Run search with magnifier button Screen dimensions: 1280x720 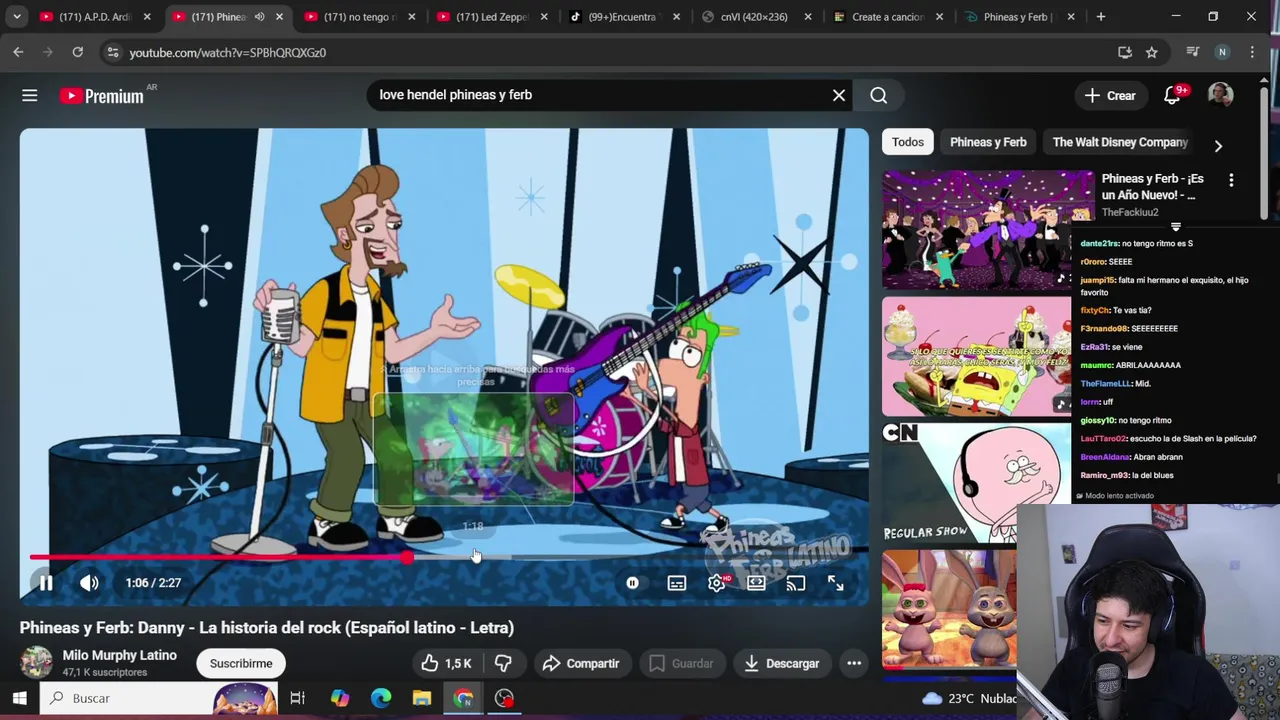[878, 95]
